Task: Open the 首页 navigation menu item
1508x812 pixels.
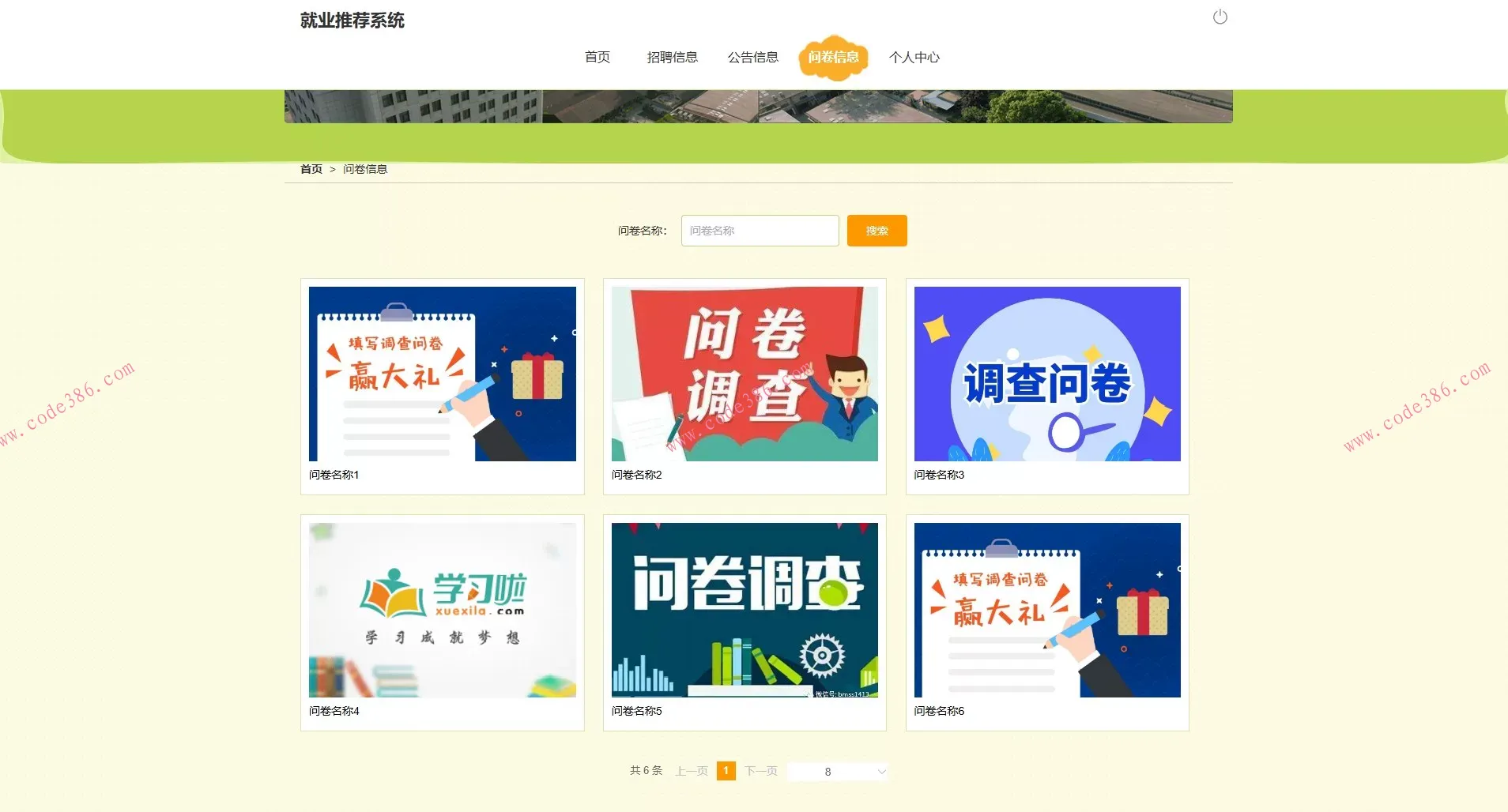Action: point(597,57)
